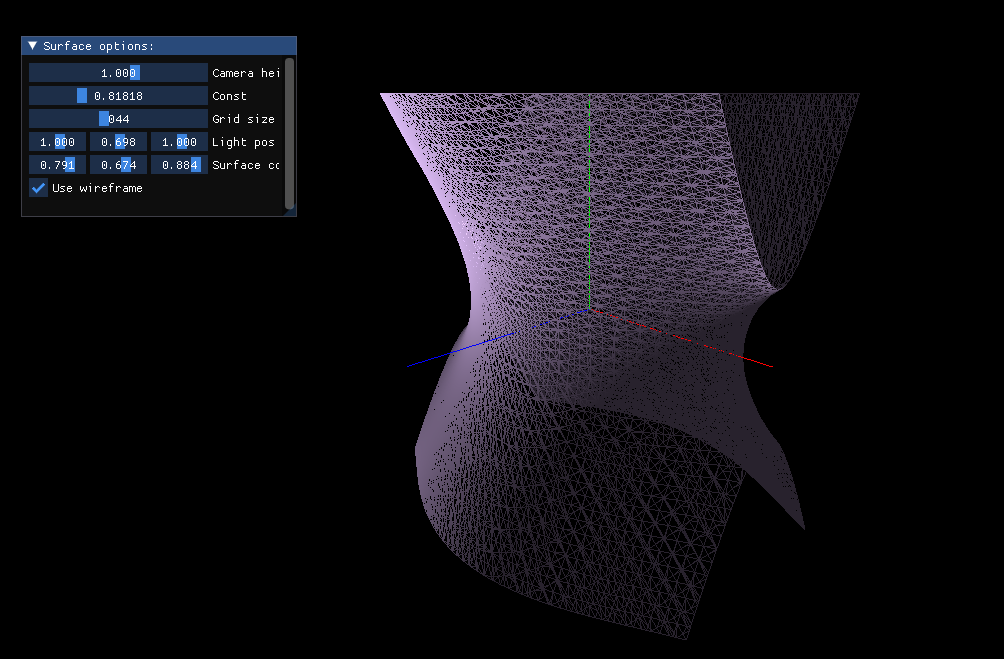Screen dimensions: 1004x659
Task: Adjust the Camera height slider
Action: [x=118, y=73]
